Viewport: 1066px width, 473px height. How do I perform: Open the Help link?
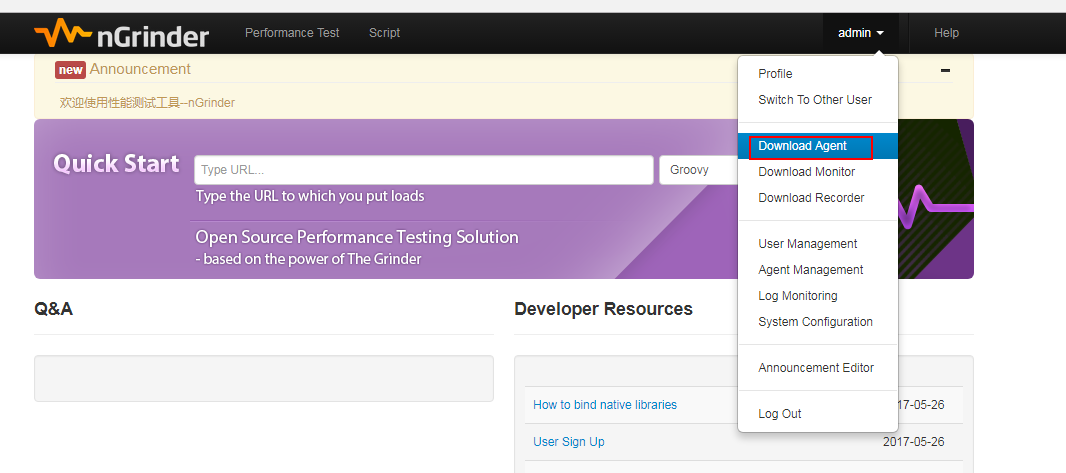coord(946,33)
